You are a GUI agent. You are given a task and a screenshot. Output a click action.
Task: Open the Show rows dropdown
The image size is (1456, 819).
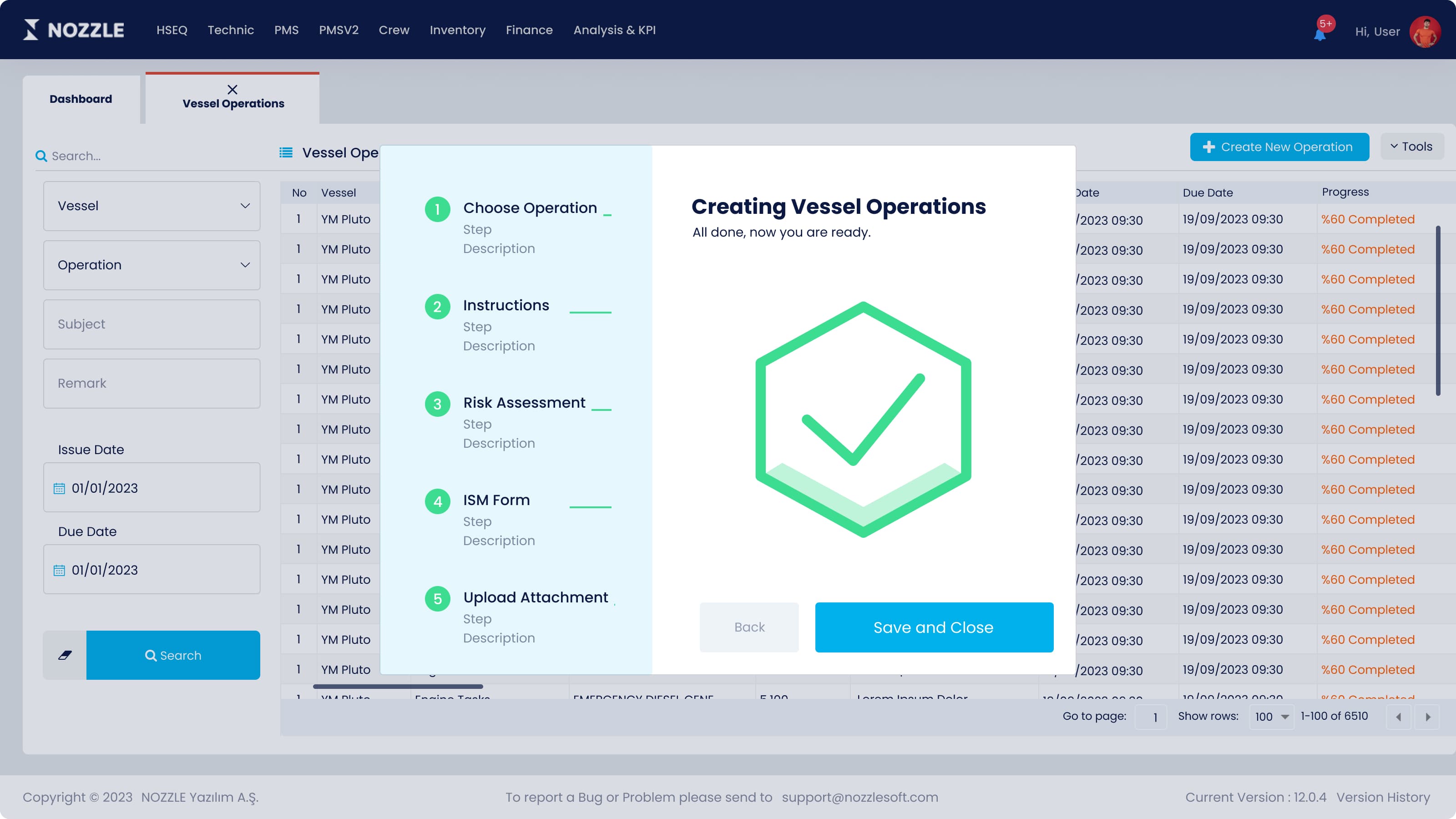[x=1272, y=717]
